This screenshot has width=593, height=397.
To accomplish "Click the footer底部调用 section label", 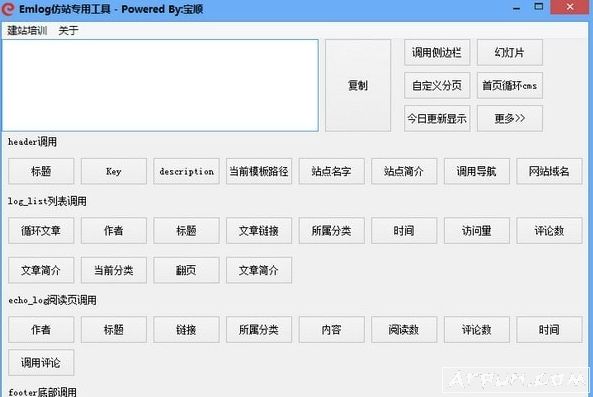I will coord(42,392).
